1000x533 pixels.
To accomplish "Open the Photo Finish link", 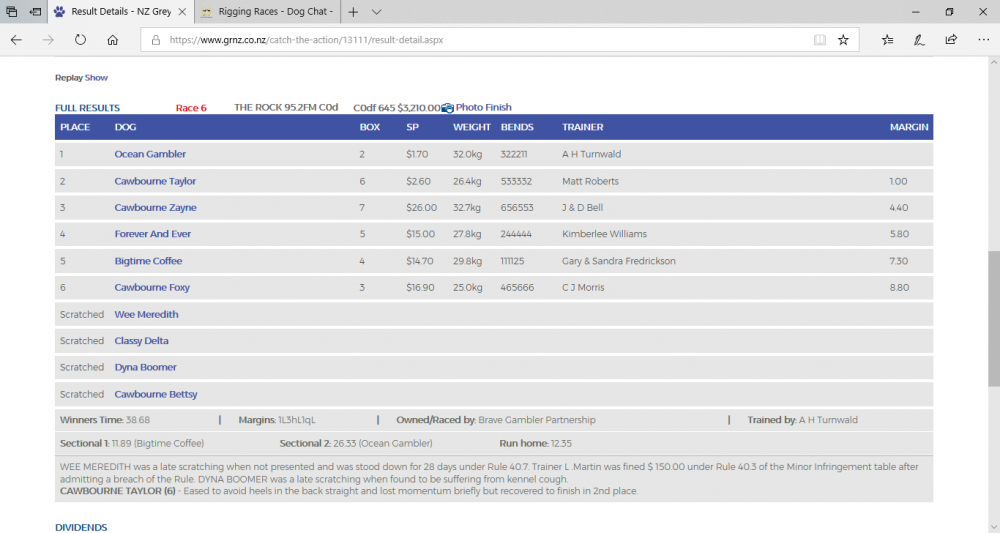I will tap(483, 108).
